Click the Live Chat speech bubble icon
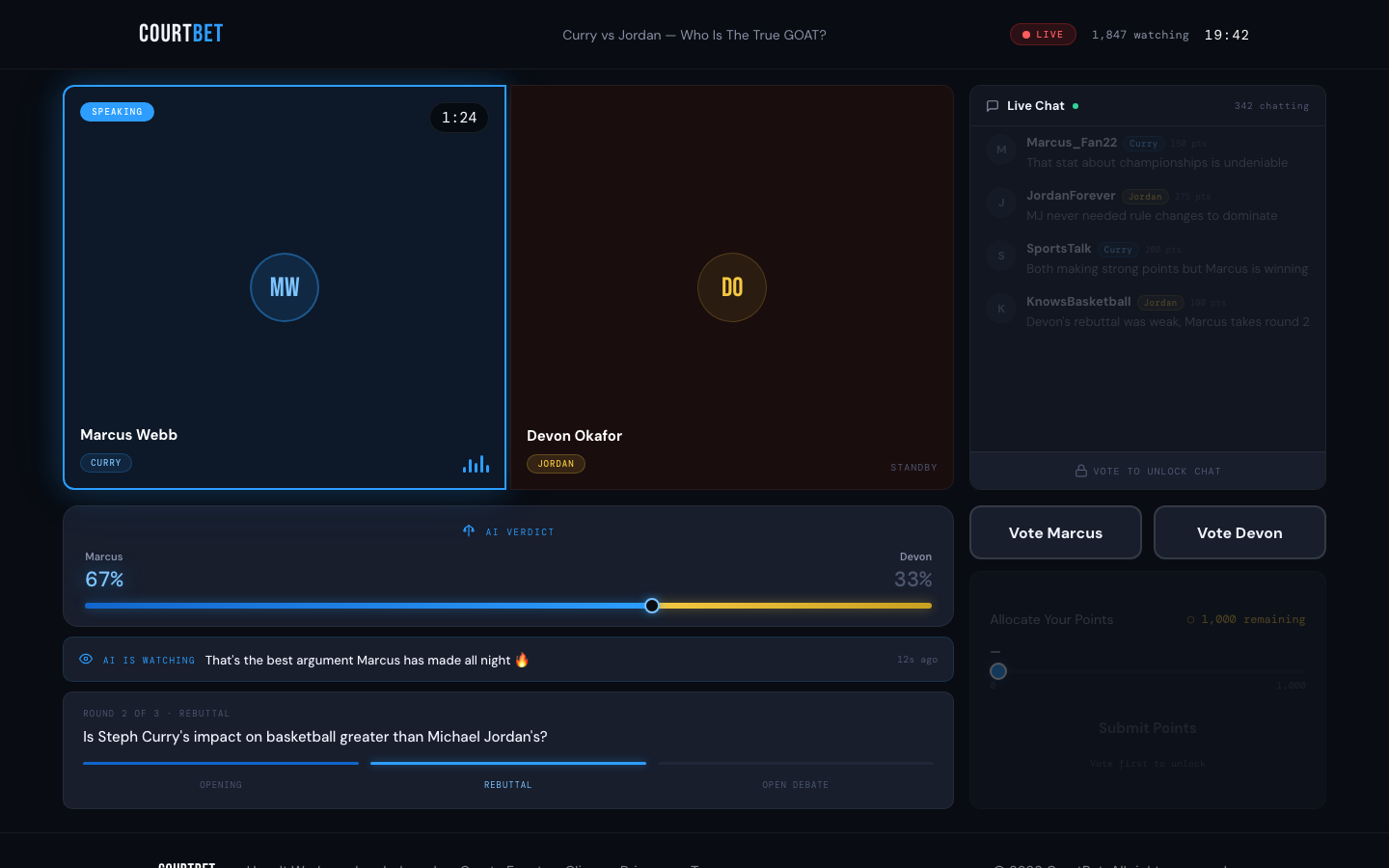The image size is (1389, 868). coord(993,106)
